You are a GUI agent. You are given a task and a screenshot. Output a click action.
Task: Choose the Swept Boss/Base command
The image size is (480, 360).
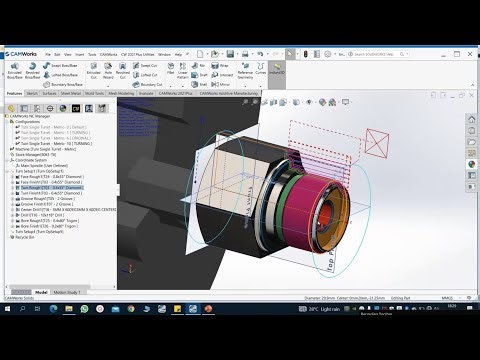(60, 66)
